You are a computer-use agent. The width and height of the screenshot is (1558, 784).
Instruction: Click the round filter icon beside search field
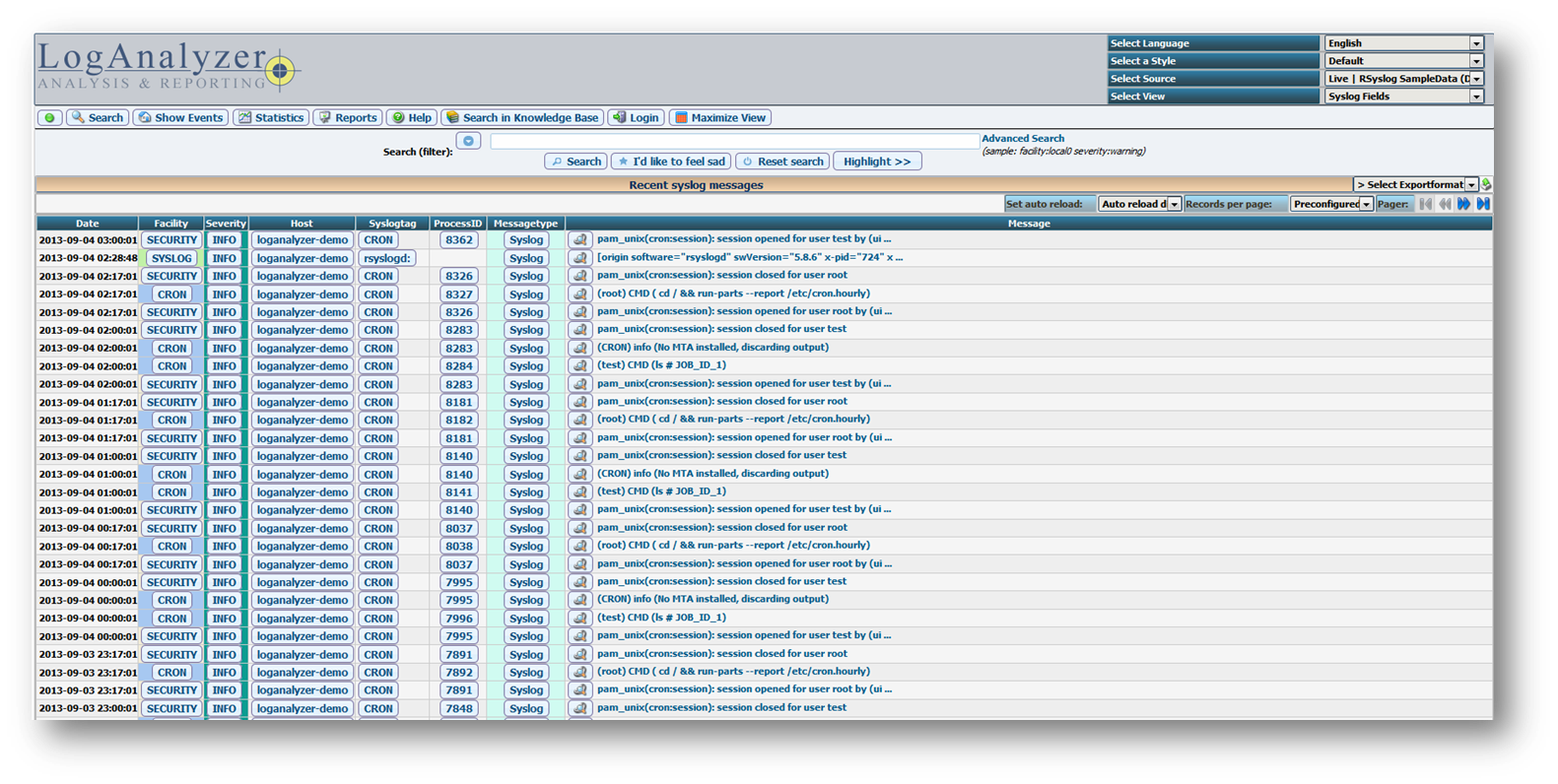(x=468, y=142)
